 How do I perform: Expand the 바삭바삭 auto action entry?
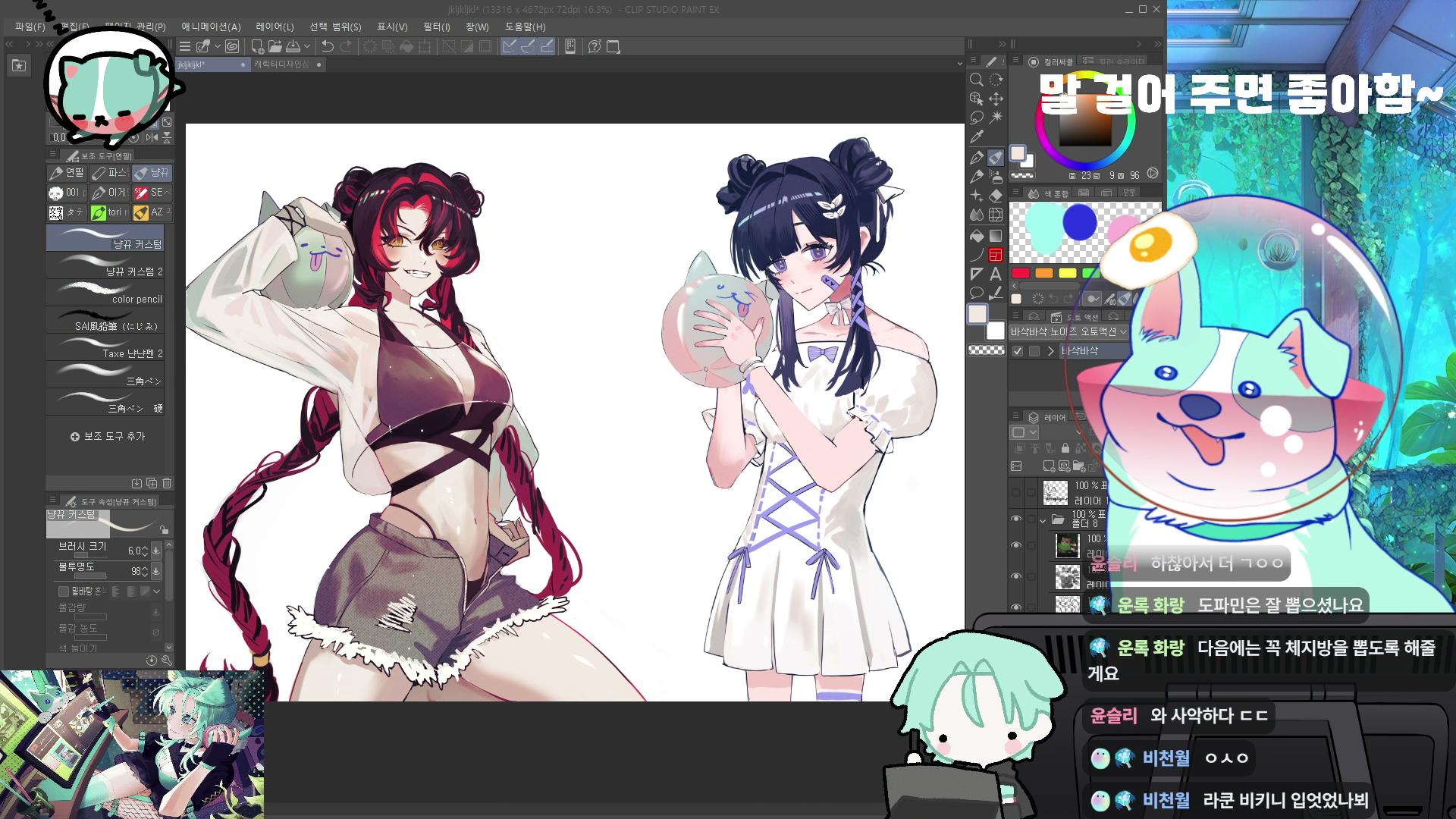(1050, 351)
